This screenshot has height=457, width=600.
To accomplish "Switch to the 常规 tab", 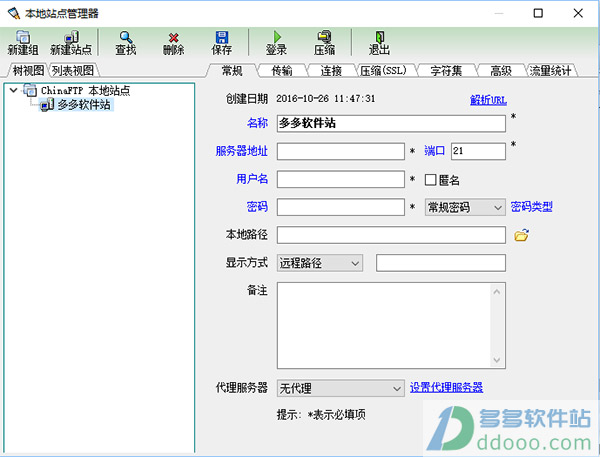I will [x=232, y=71].
